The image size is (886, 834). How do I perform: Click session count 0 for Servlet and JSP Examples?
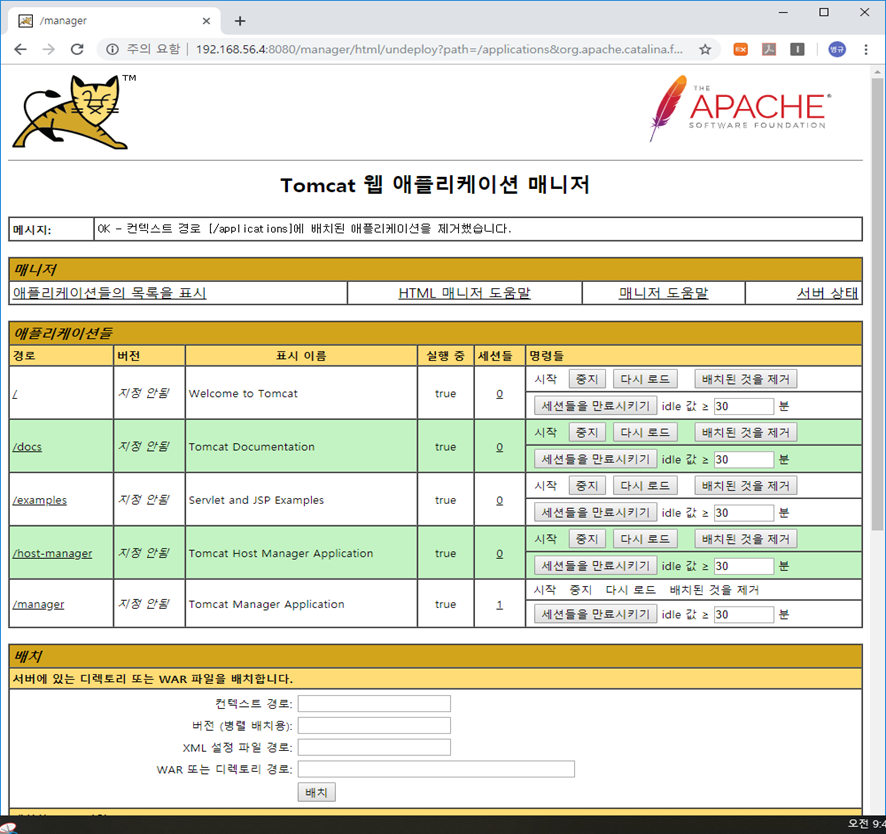(500, 500)
